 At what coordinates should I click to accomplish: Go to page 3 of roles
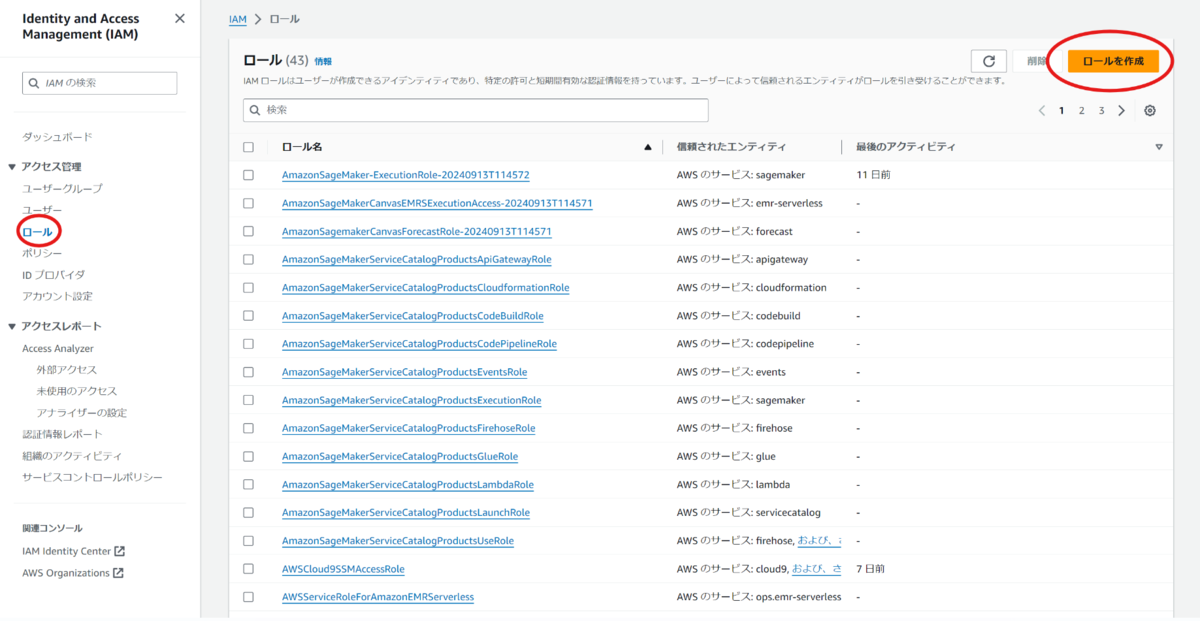(x=1102, y=111)
